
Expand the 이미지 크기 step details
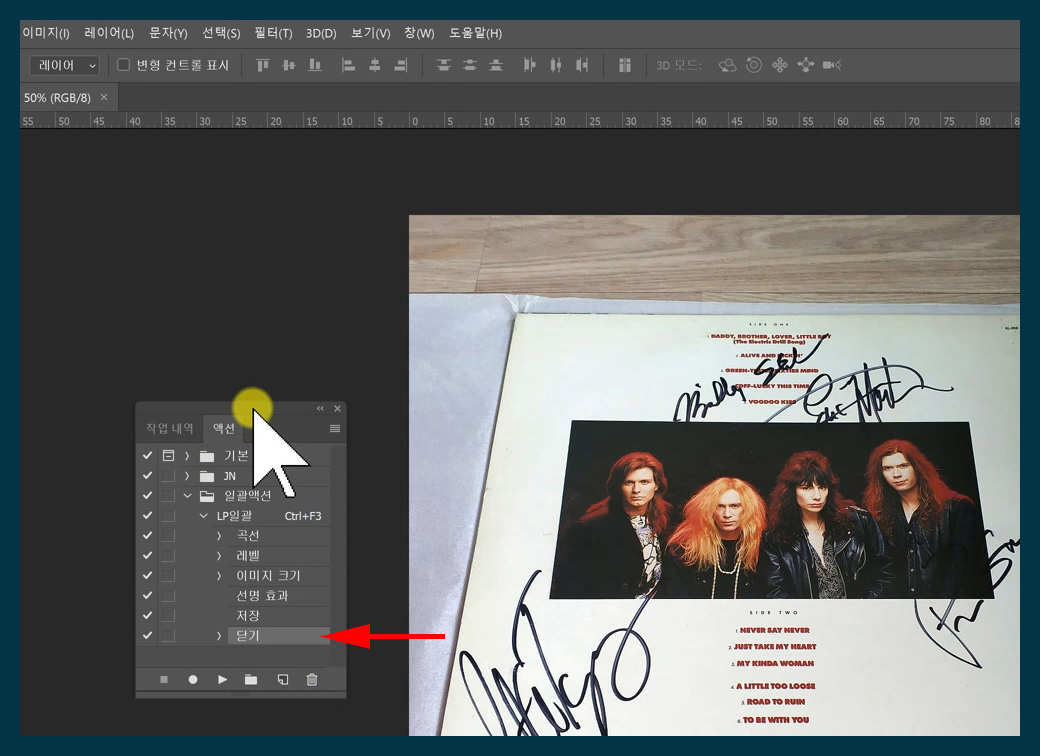(219, 576)
